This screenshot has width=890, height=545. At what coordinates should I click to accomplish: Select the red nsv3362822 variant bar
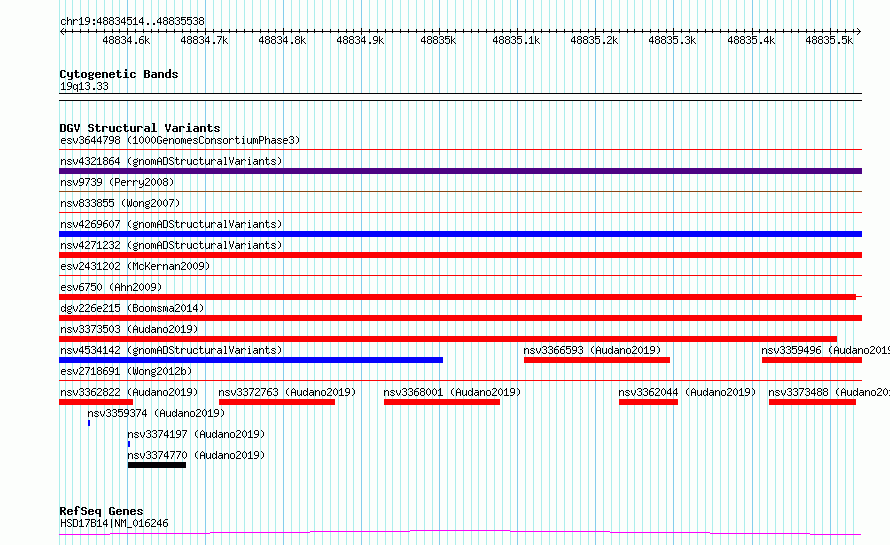[x=96, y=402]
